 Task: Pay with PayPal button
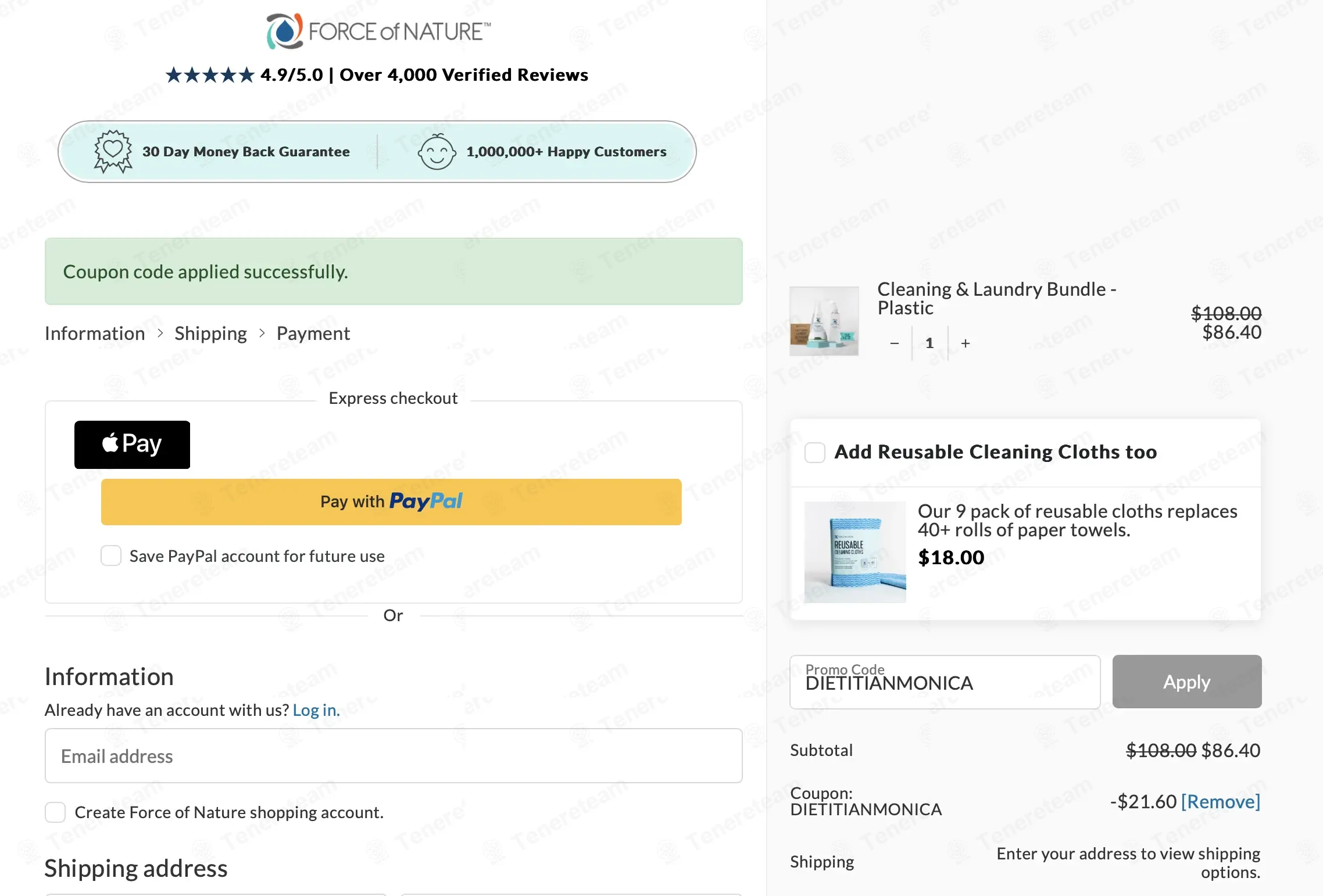(x=391, y=501)
